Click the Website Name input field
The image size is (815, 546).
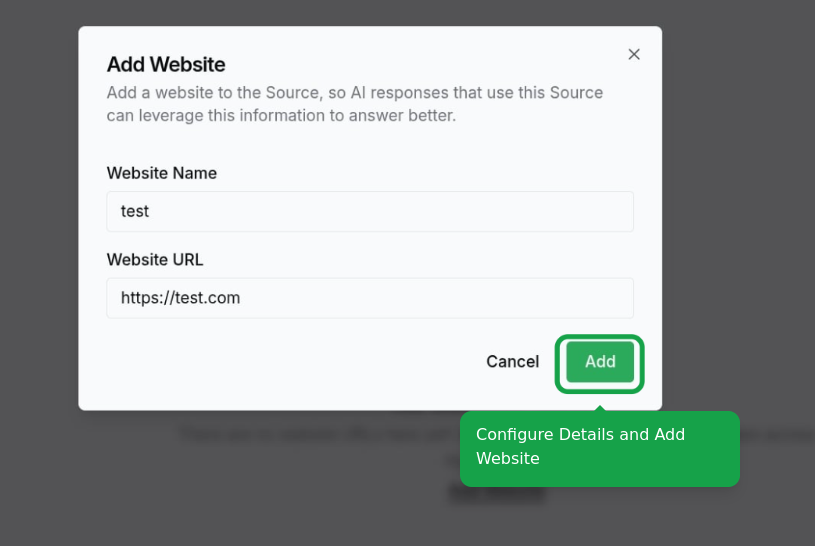[x=370, y=212]
